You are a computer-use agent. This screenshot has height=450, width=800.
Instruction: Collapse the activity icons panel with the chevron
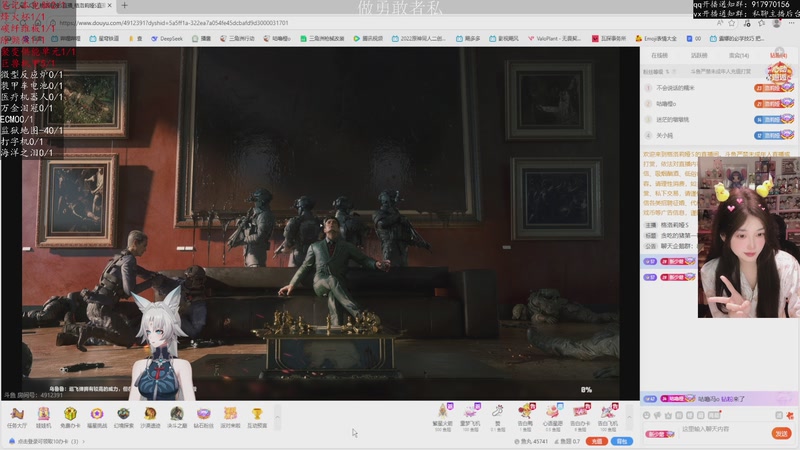point(278,417)
